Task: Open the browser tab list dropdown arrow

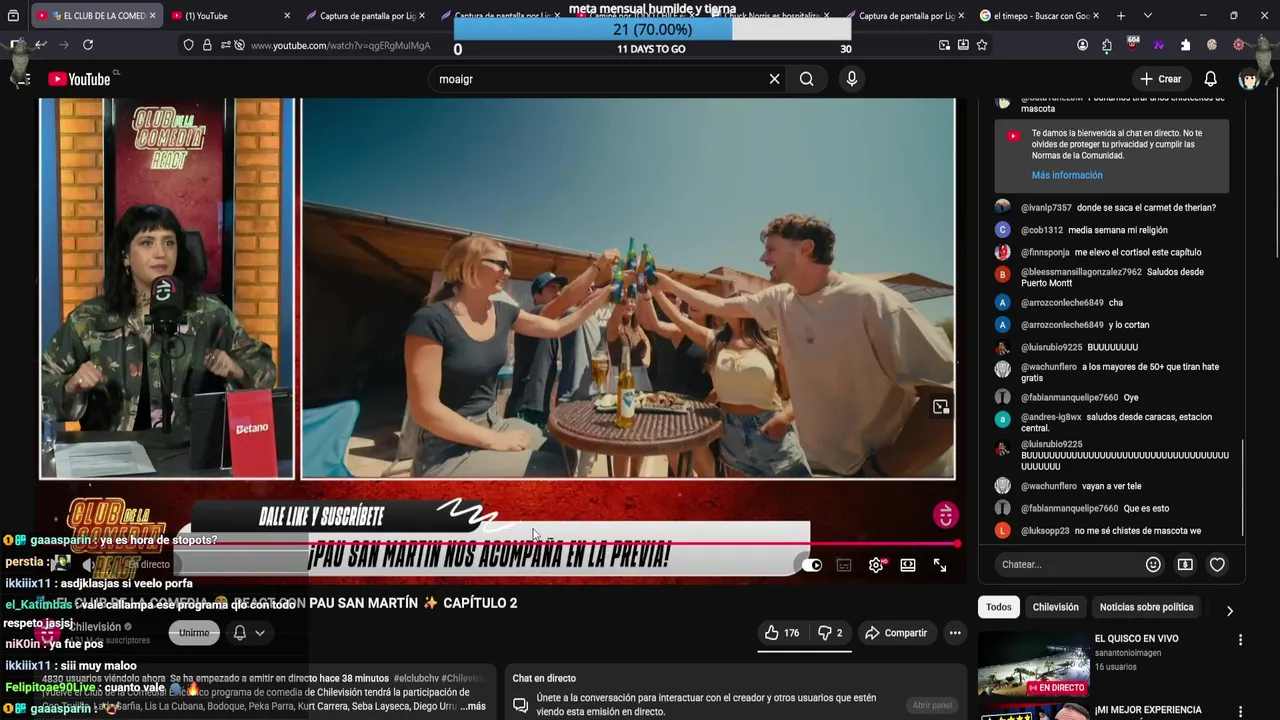Action: (x=1147, y=16)
